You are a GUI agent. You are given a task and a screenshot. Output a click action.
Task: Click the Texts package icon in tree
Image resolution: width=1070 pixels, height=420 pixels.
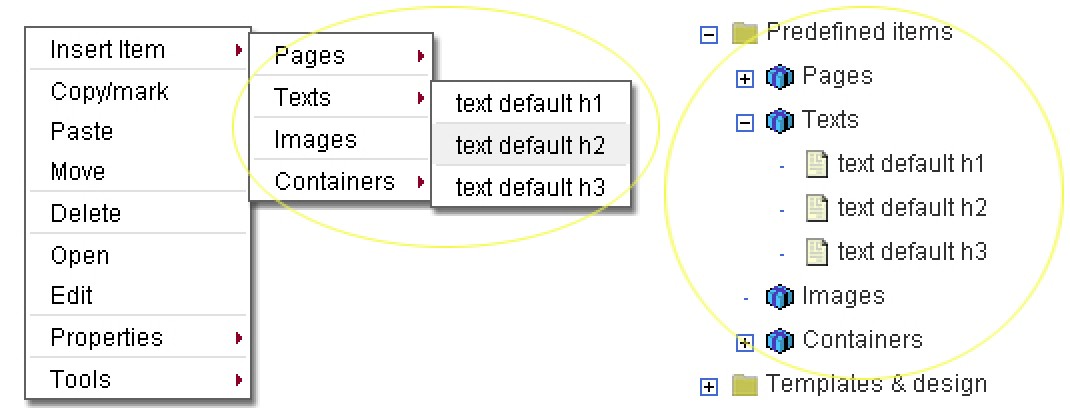pos(779,121)
